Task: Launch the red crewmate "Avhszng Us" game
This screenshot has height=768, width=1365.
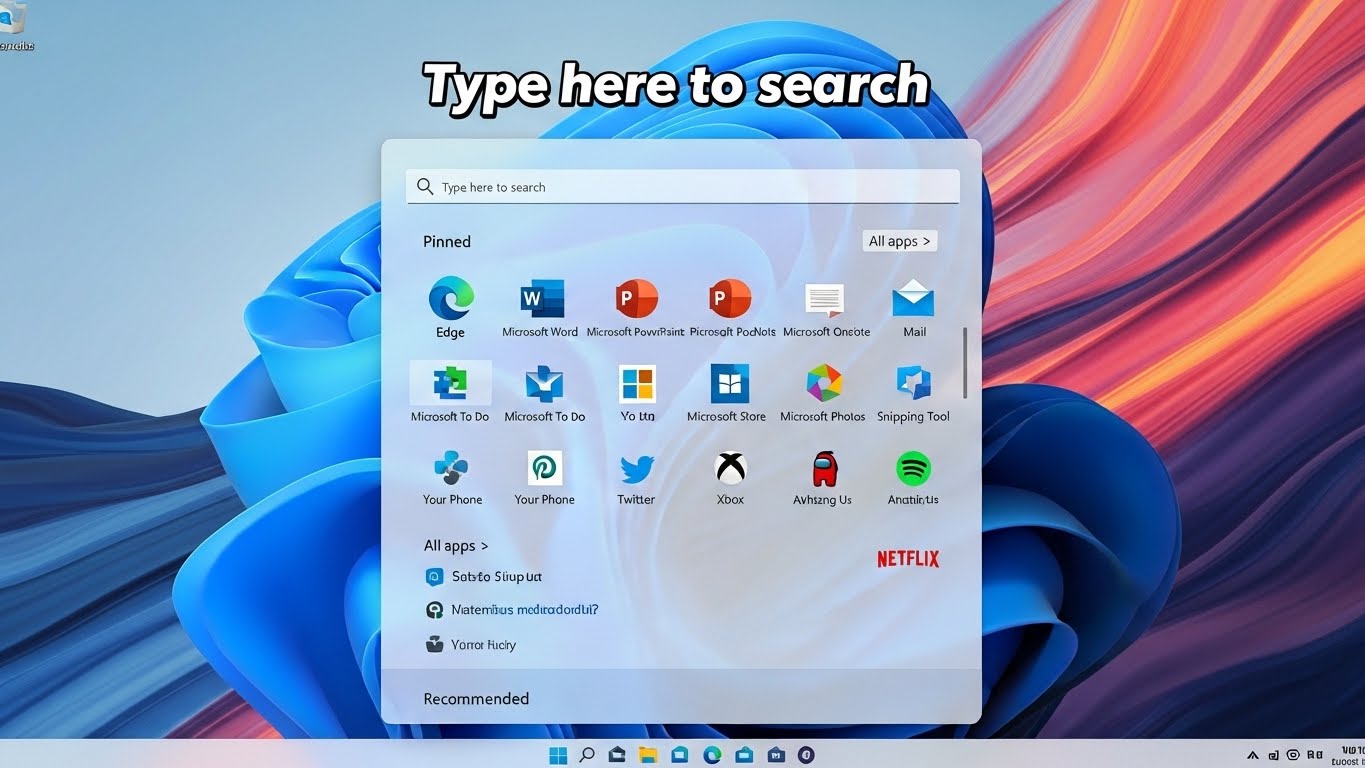Action: point(823,477)
